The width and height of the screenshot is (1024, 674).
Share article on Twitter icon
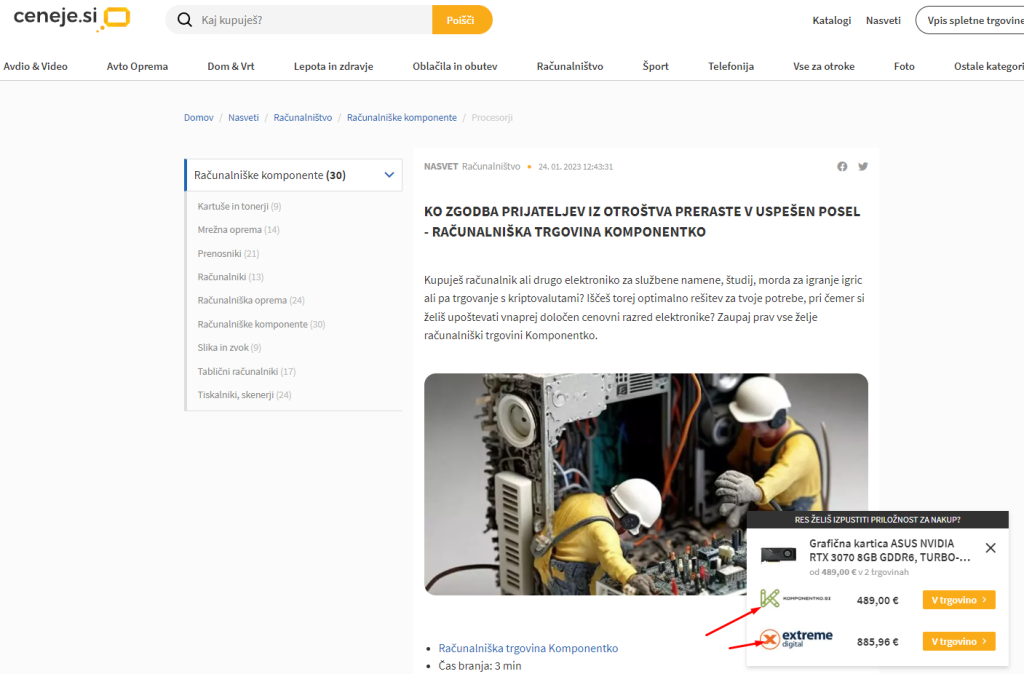pyautogui.click(x=863, y=167)
